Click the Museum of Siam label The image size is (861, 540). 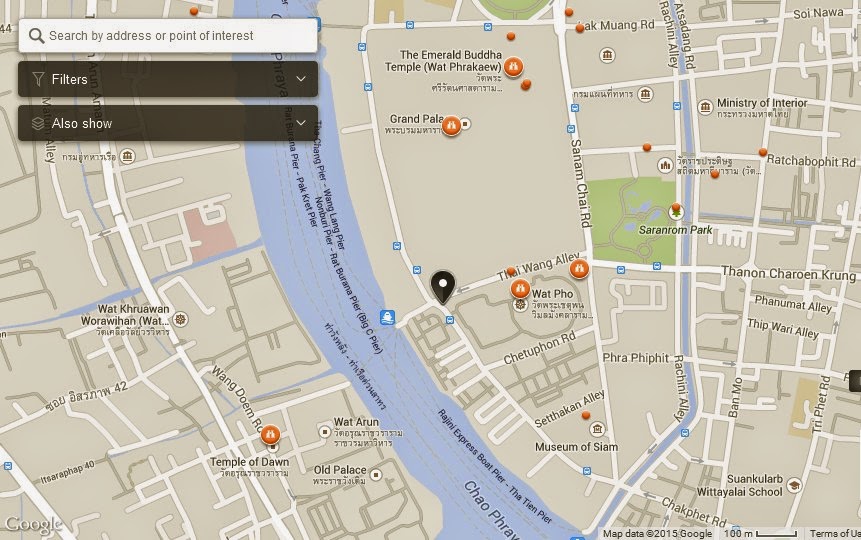(577, 447)
